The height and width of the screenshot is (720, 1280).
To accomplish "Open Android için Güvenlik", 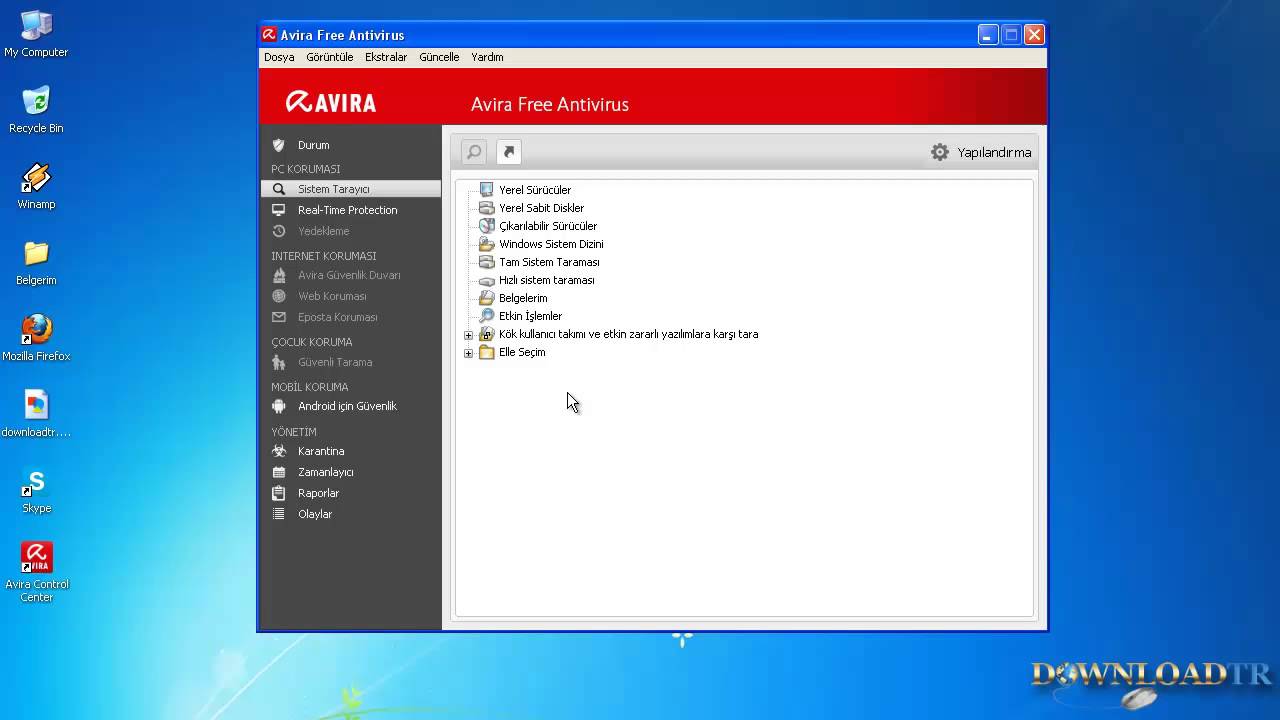I will point(350,406).
